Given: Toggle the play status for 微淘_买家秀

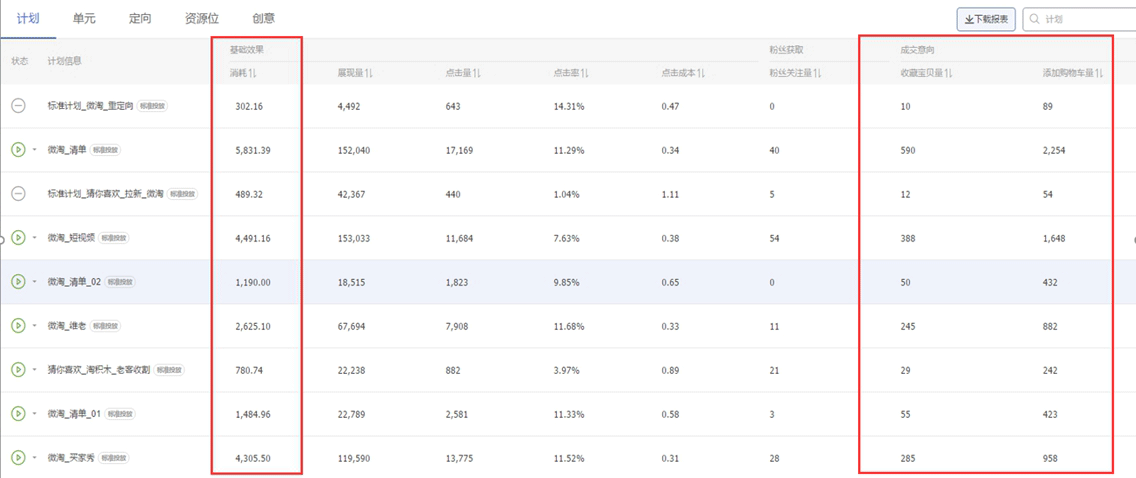Looking at the screenshot, I should point(18,458).
